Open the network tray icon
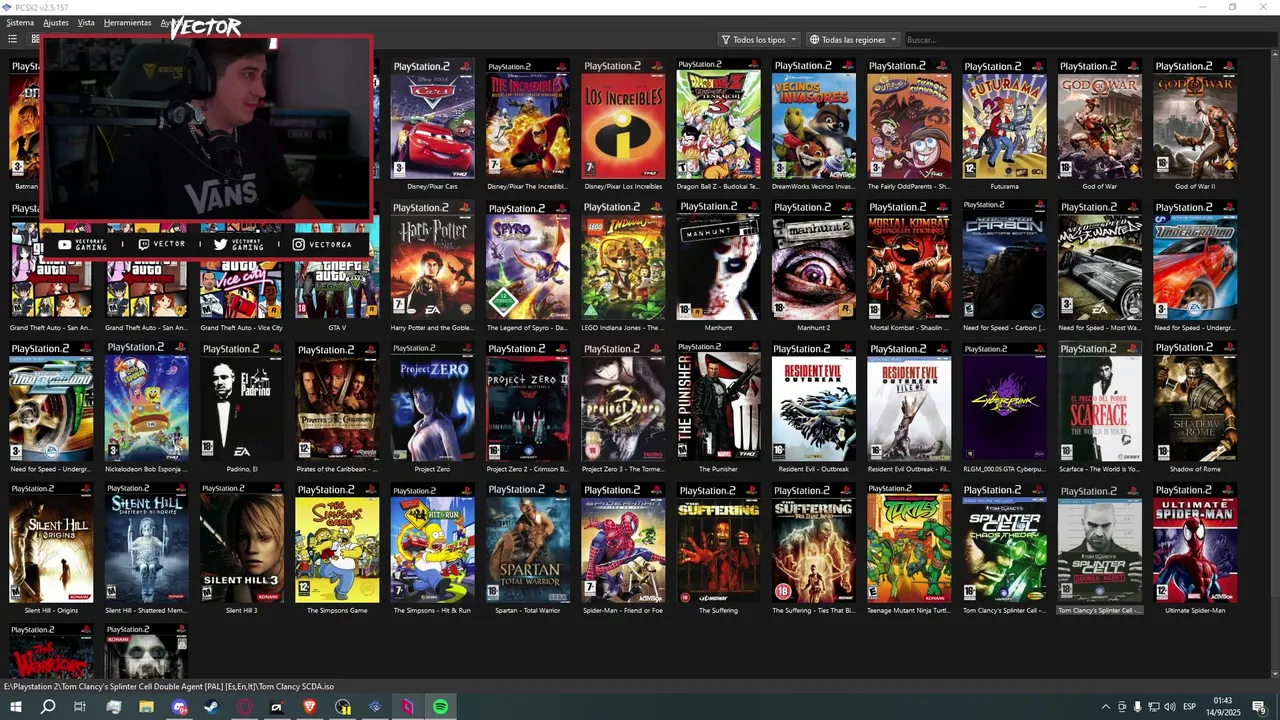This screenshot has height=720, width=1280. pyautogui.click(x=1155, y=707)
